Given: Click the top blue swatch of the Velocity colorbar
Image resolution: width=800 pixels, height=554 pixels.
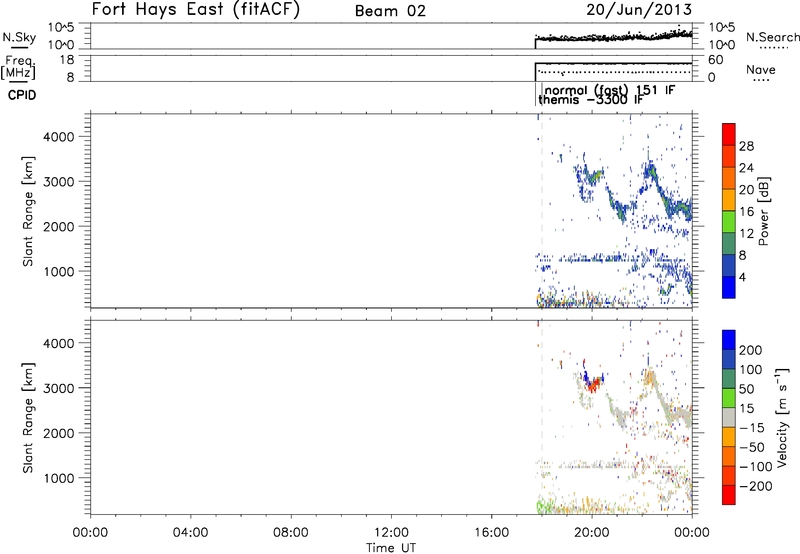Looking at the screenshot, I should click(x=729, y=340).
